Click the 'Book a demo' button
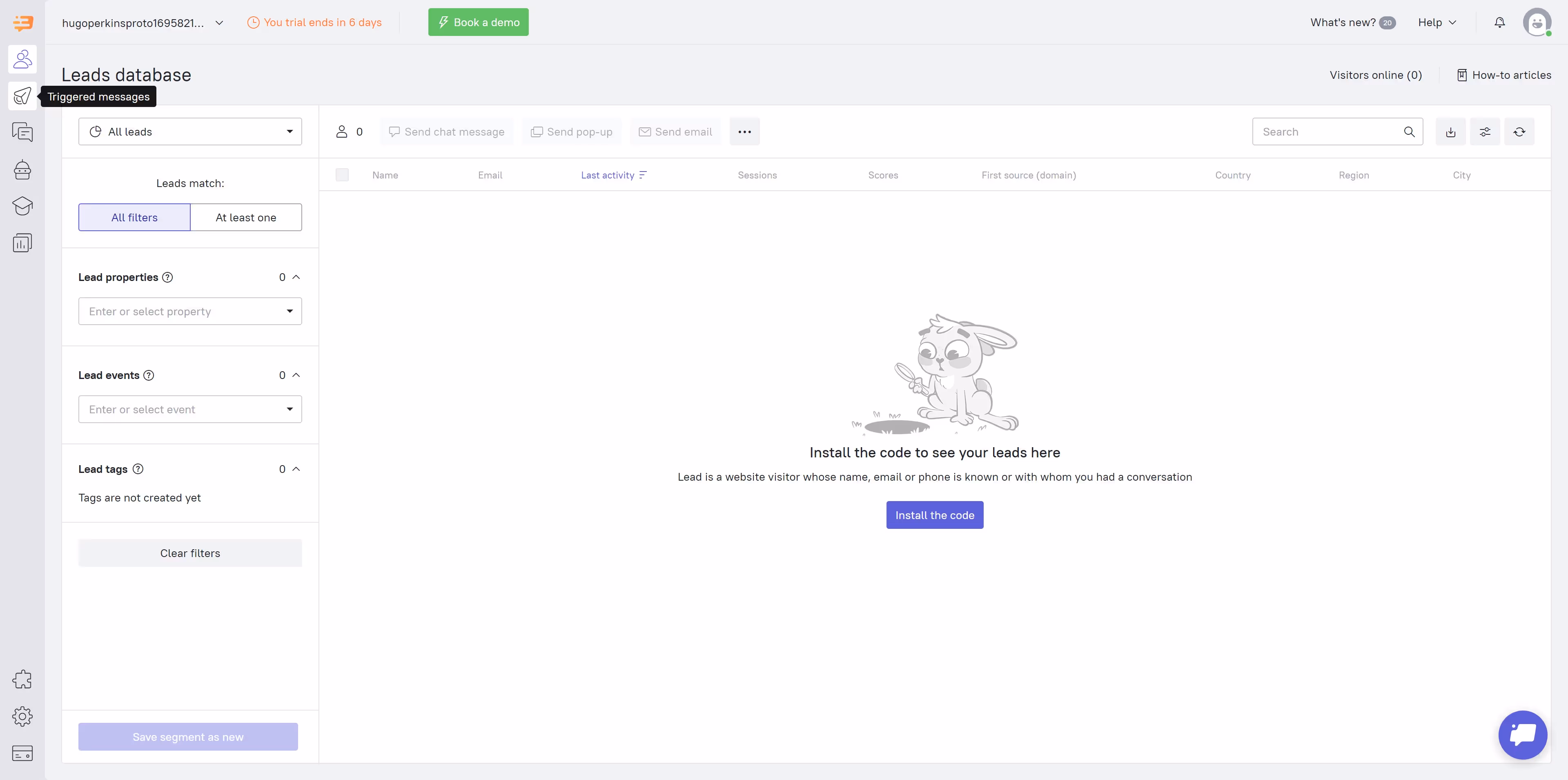This screenshot has width=1568, height=780. [479, 22]
